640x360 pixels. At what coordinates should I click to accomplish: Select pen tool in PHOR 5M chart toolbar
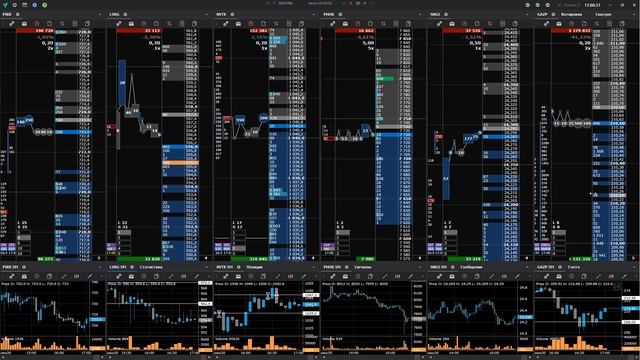411,277
